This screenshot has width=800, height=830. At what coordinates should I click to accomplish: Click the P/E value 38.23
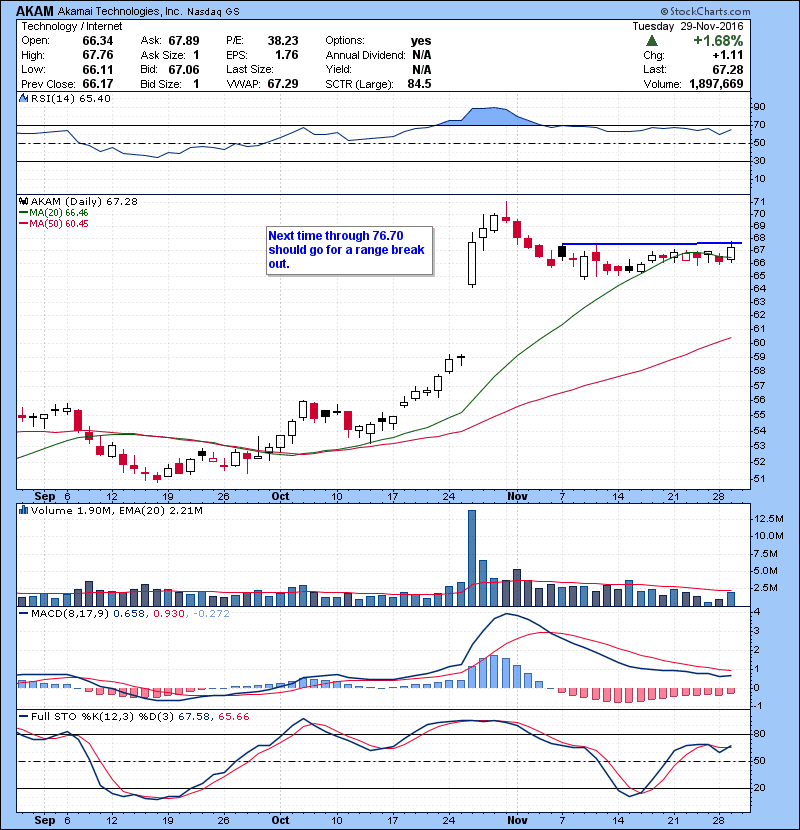(283, 41)
